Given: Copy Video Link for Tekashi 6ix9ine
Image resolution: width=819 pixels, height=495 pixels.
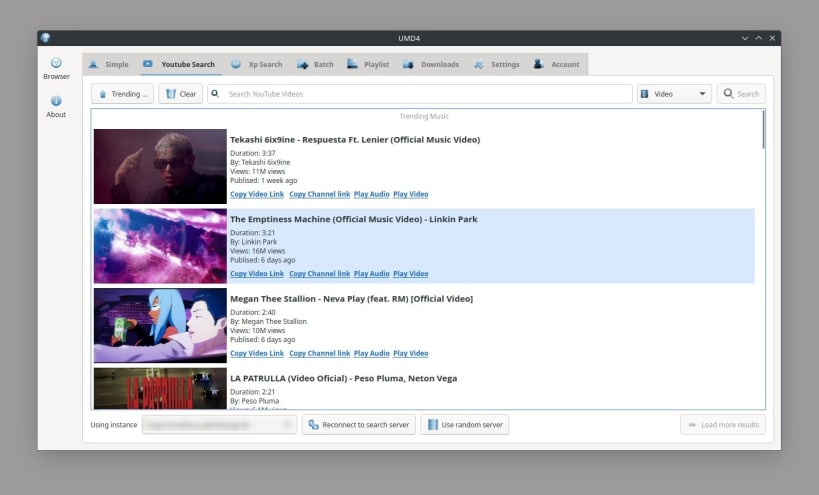Looking at the screenshot, I should click(257, 194).
